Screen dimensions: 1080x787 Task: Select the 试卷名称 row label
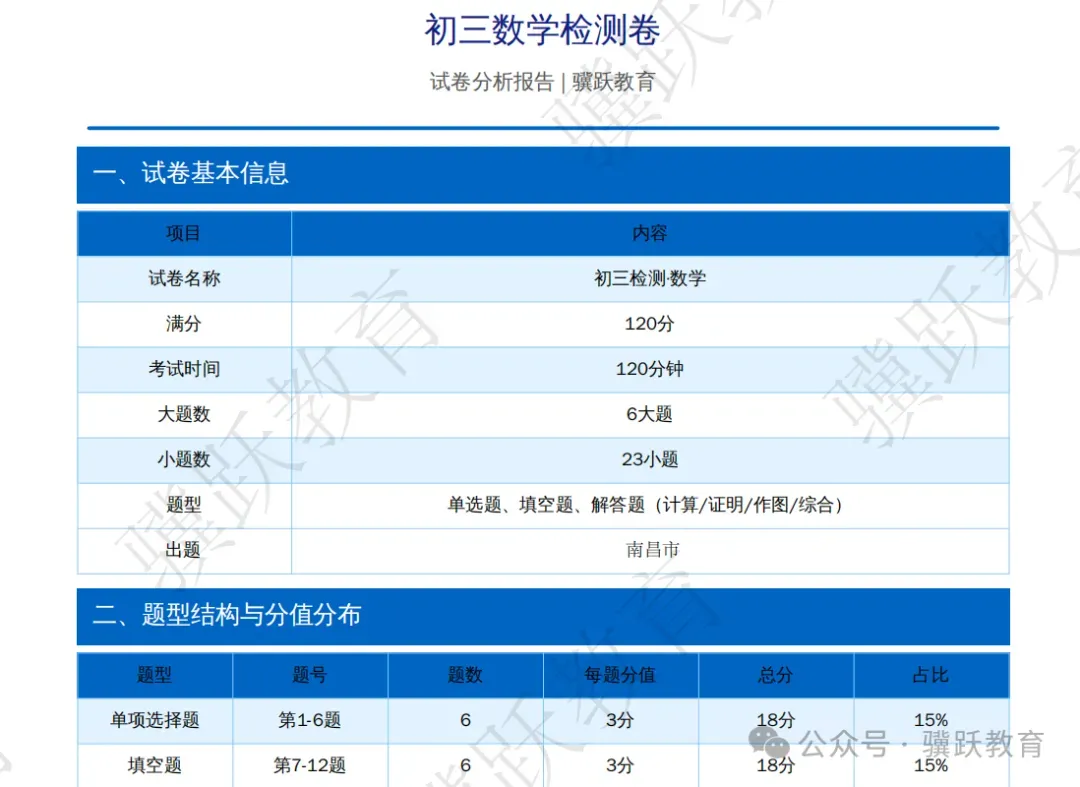pyautogui.click(x=184, y=278)
